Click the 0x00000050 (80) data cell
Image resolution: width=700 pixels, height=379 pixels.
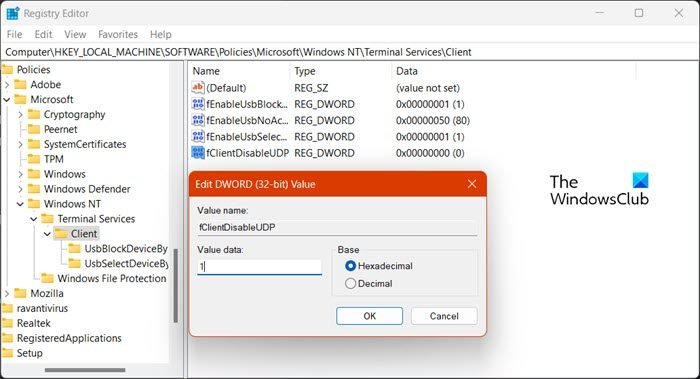pos(433,121)
